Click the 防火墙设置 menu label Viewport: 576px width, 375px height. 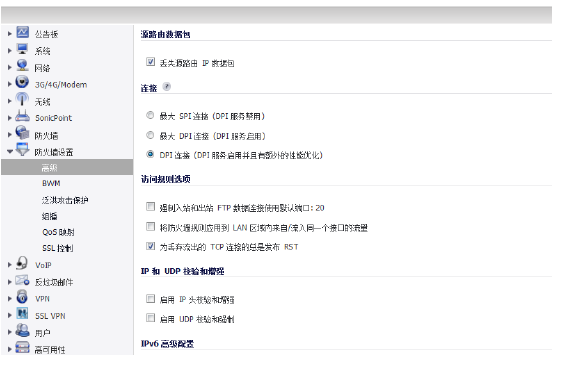point(54,152)
